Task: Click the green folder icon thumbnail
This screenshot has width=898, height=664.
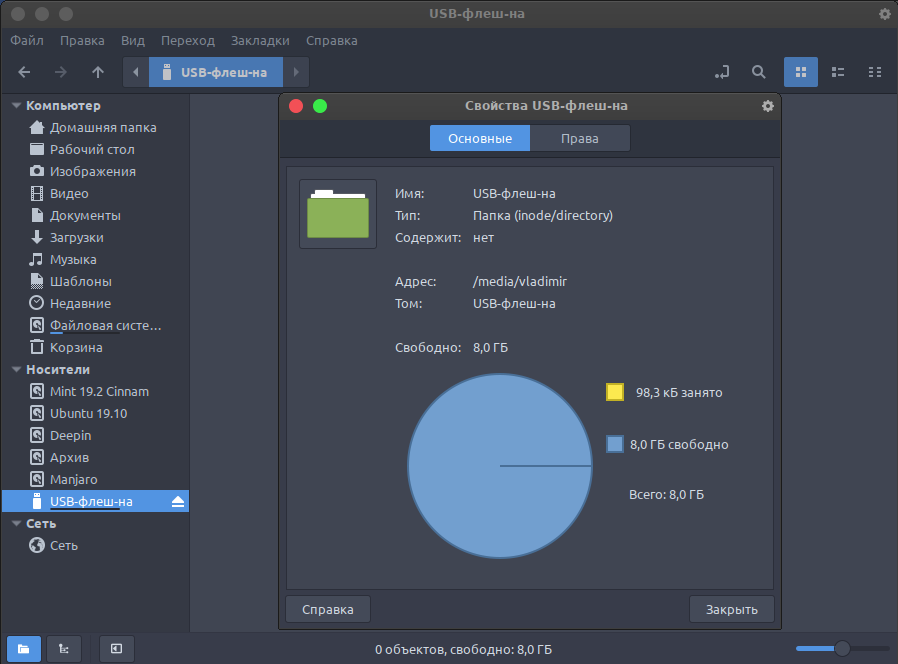Action: [x=338, y=214]
